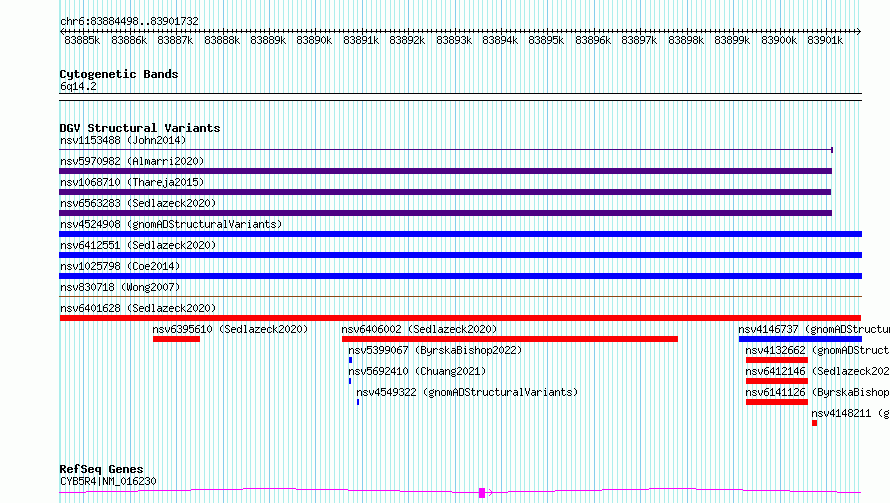890x503 pixels.
Task: Click the nsv6141126 variant label
Action: [x=817, y=392]
